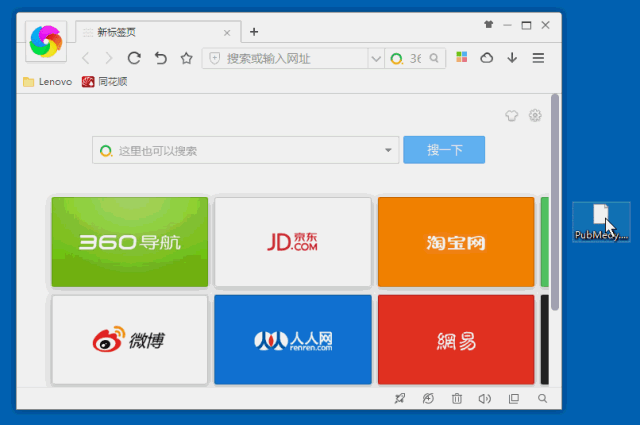Image resolution: width=640 pixels, height=425 pixels.
Task: Expand the address bar history dropdown
Action: click(x=376, y=59)
